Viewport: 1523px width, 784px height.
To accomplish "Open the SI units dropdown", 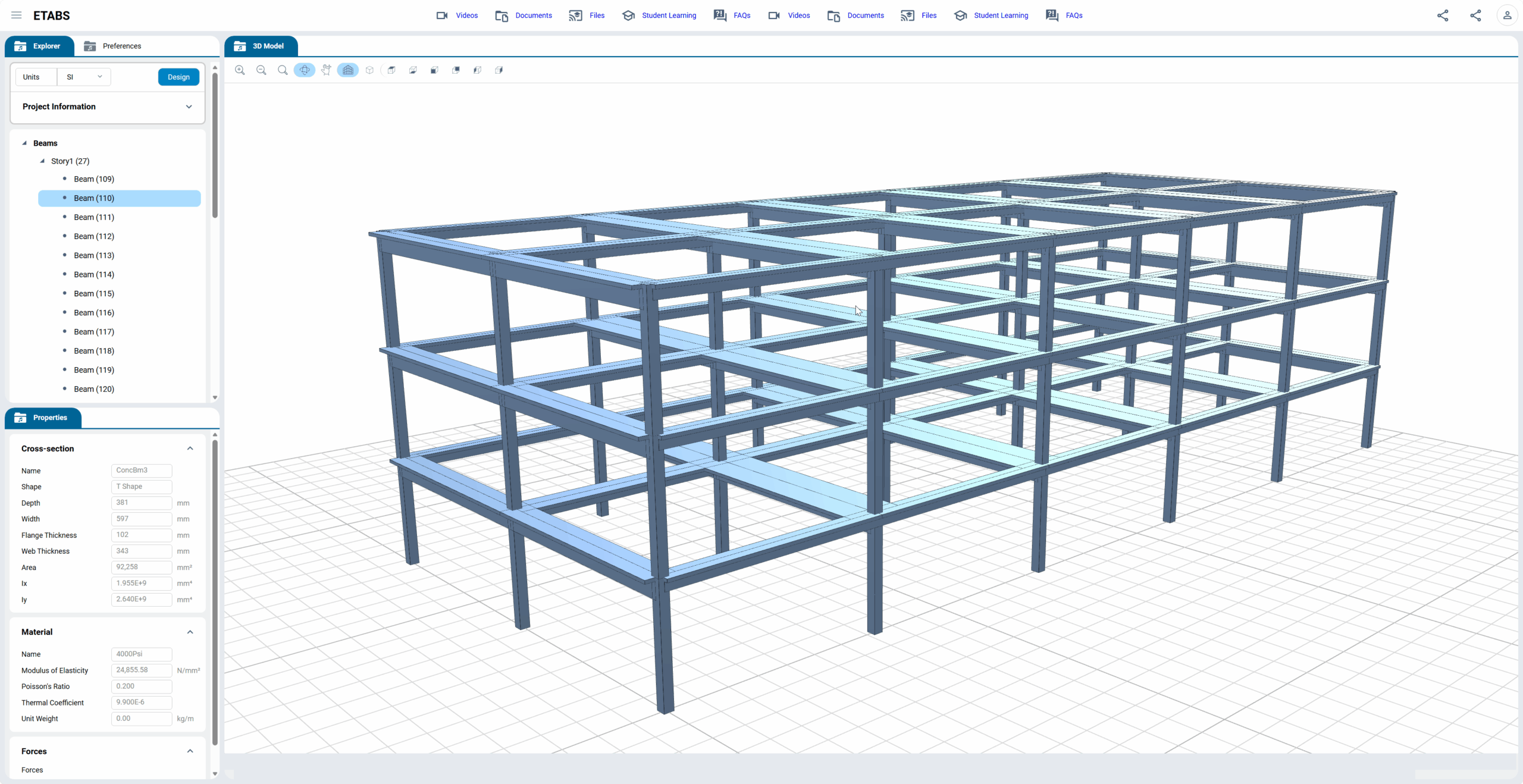I will 84,77.
